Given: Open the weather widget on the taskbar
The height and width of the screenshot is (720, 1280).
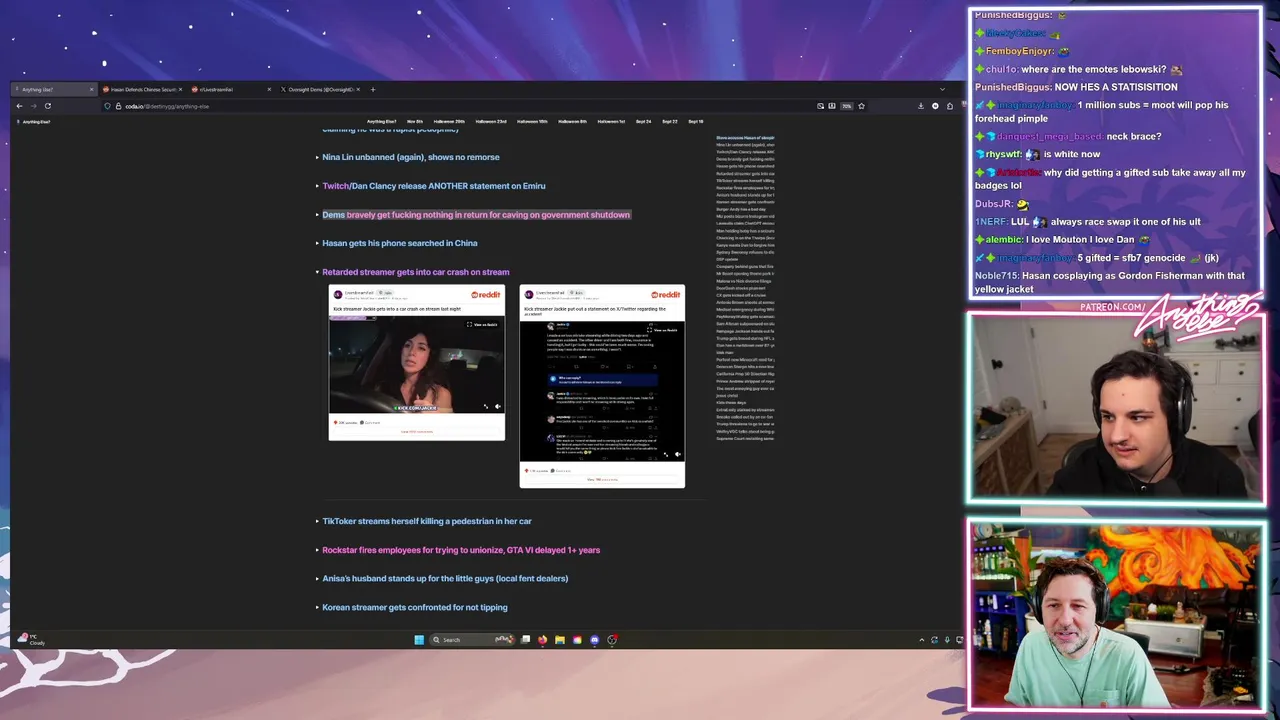Looking at the screenshot, I should (x=31, y=639).
